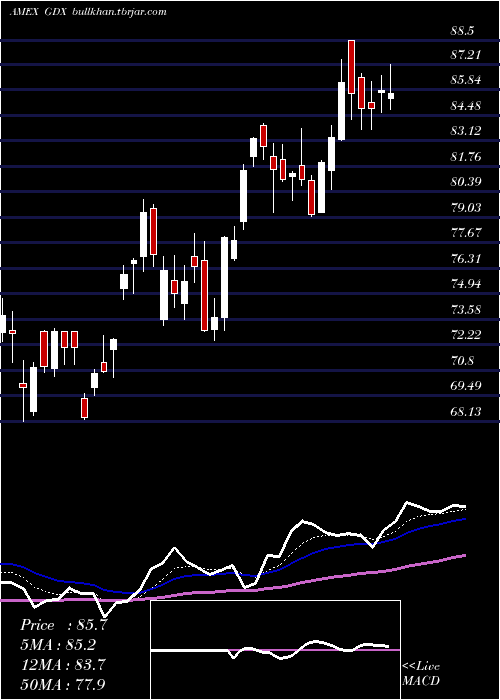Click the <<Live MACD label
500x700 pixels.
tap(421, 674)
